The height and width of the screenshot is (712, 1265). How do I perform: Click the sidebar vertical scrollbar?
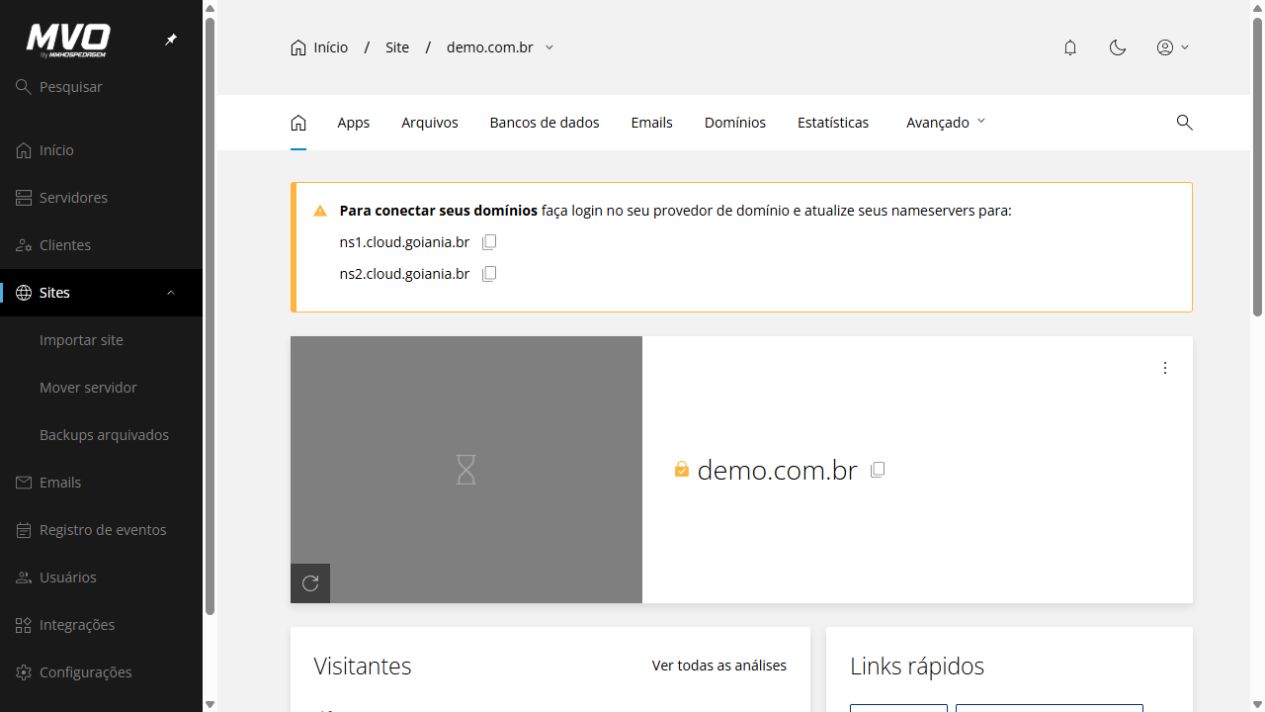pos(209,317)
